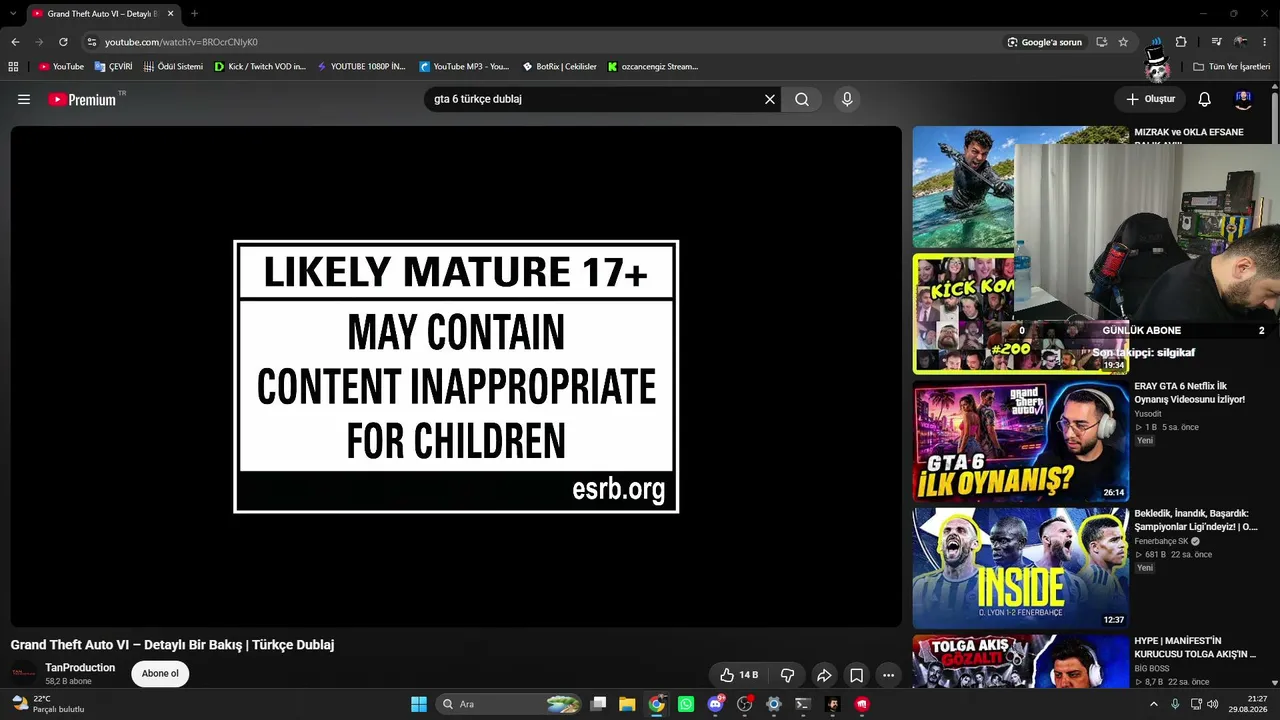Share the video using the arrow icon

[x=824, y=675]
